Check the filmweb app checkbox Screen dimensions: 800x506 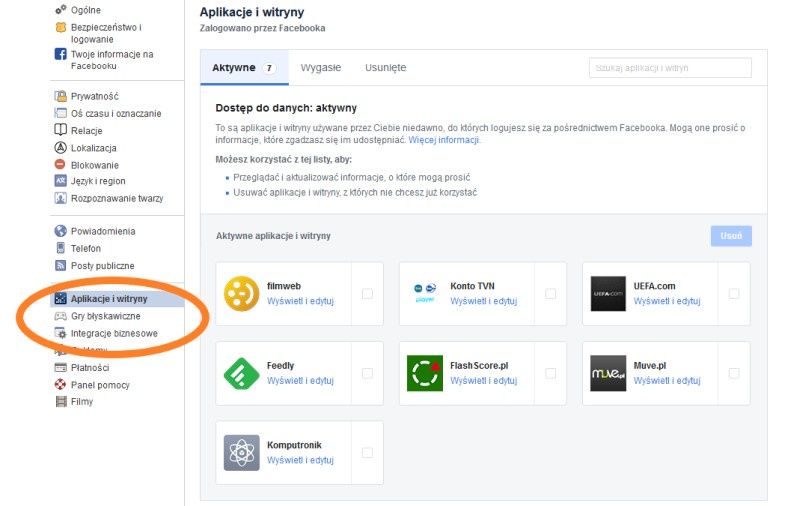click(x=367, y=293)
